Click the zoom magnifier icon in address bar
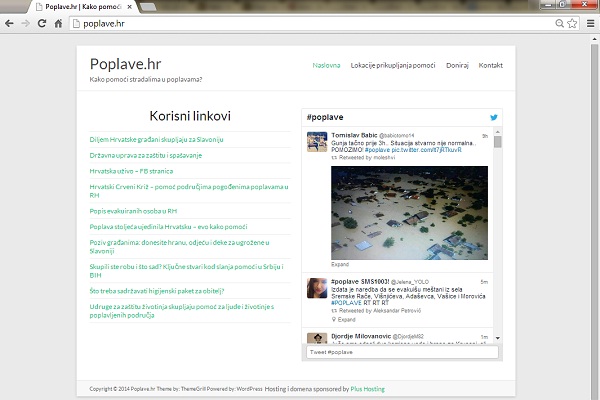This screenshot has height=400, width=600. click(x=559, y=23)
